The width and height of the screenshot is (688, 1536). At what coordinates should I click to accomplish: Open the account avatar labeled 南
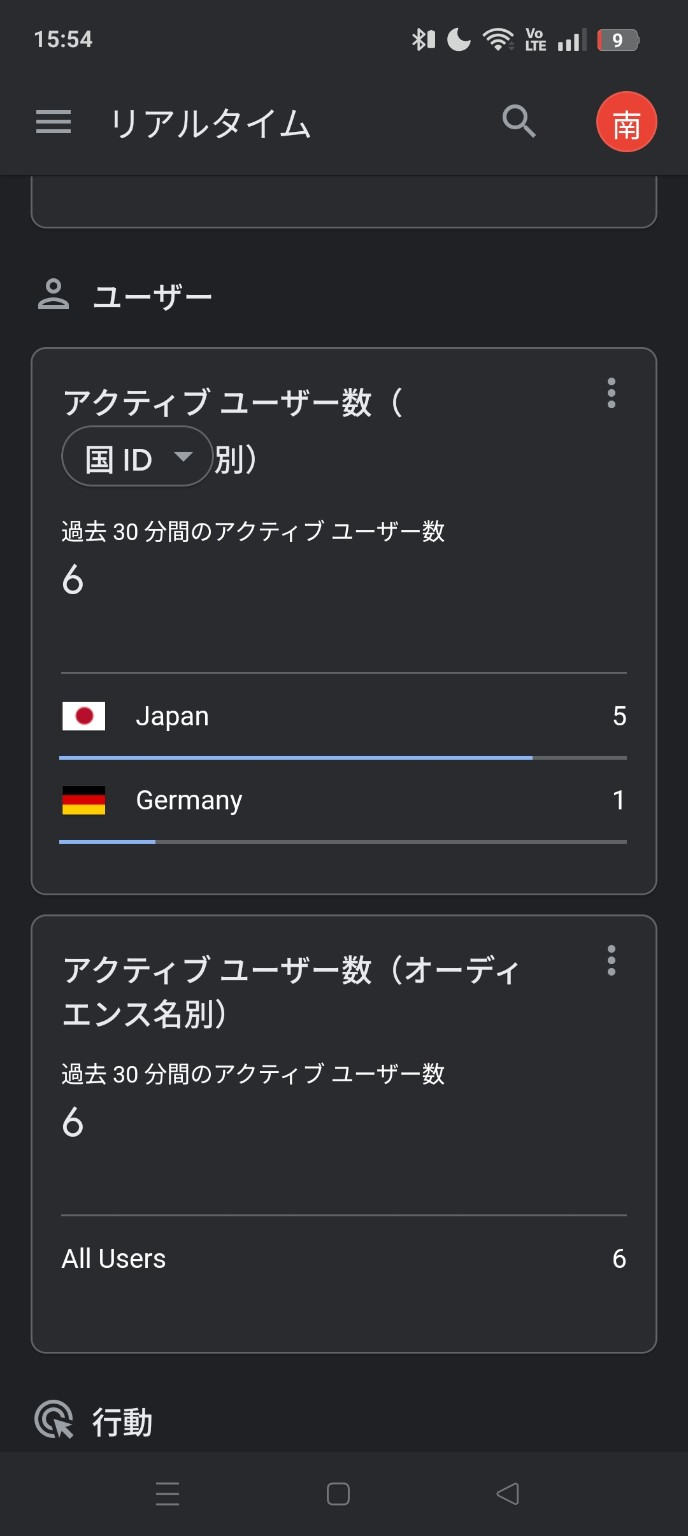point(626,122)
